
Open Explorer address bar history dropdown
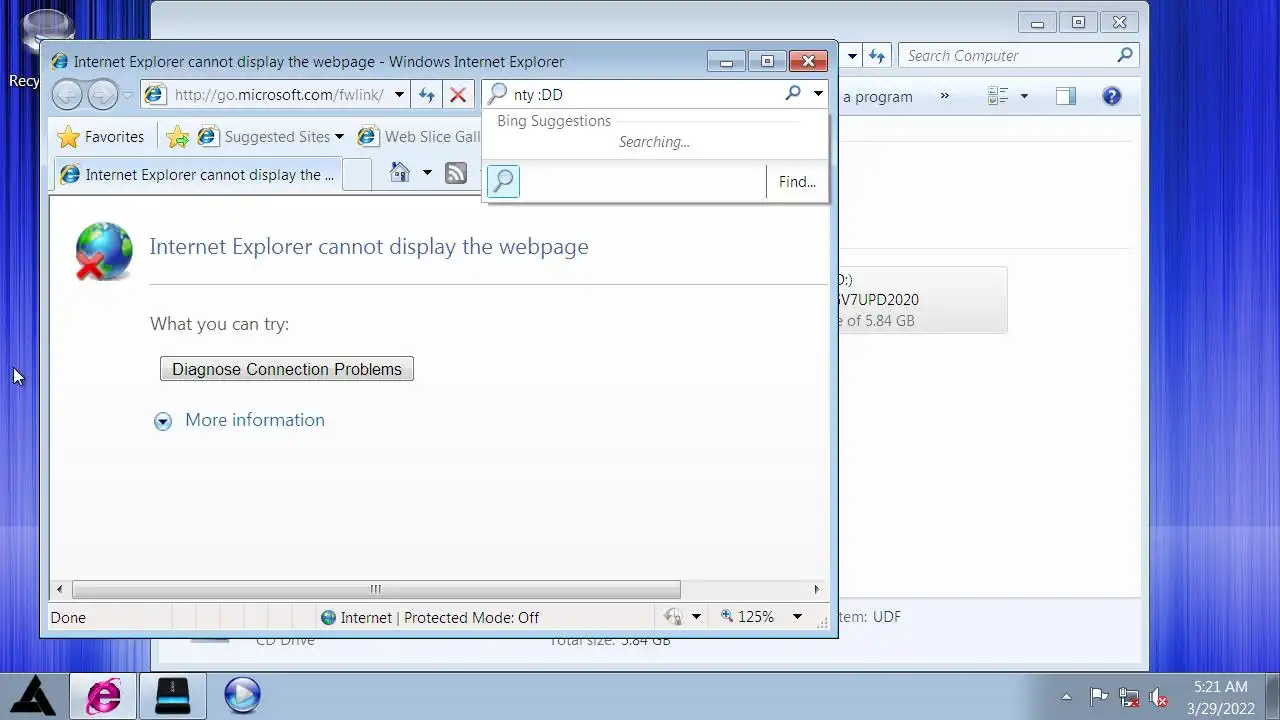(852, 56)
